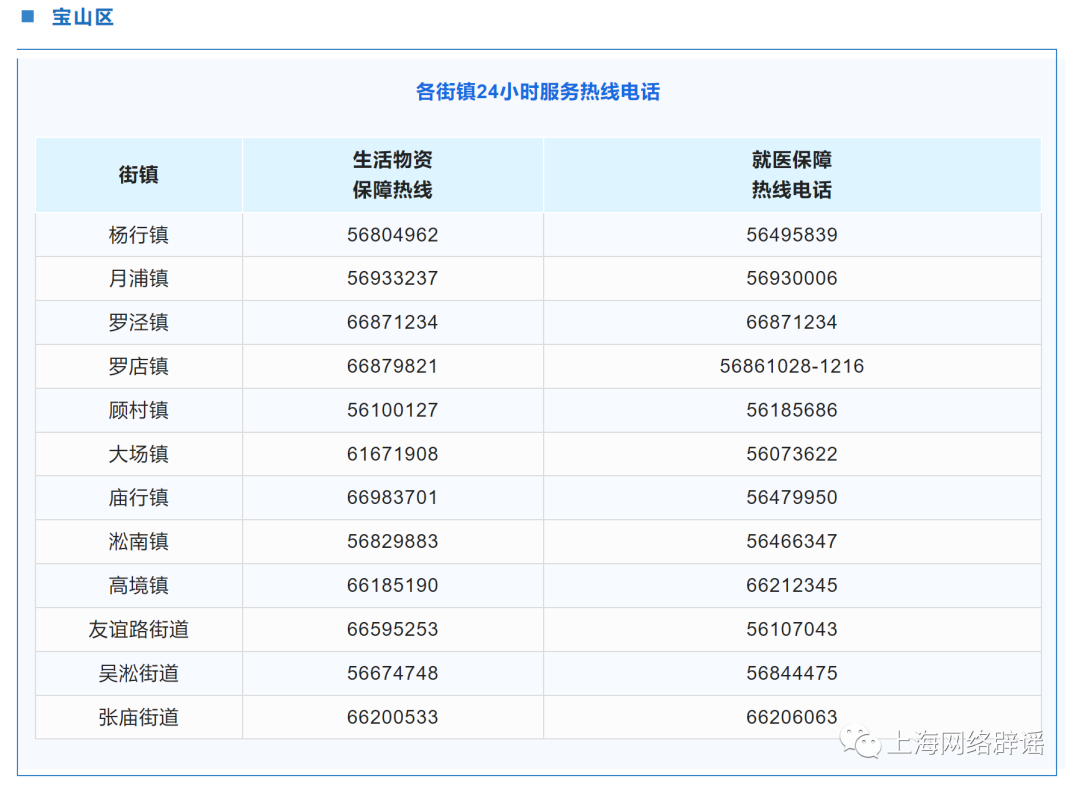Select the 各街镇24小时服务热线电话 title
1080x790 pixels.
539,91
